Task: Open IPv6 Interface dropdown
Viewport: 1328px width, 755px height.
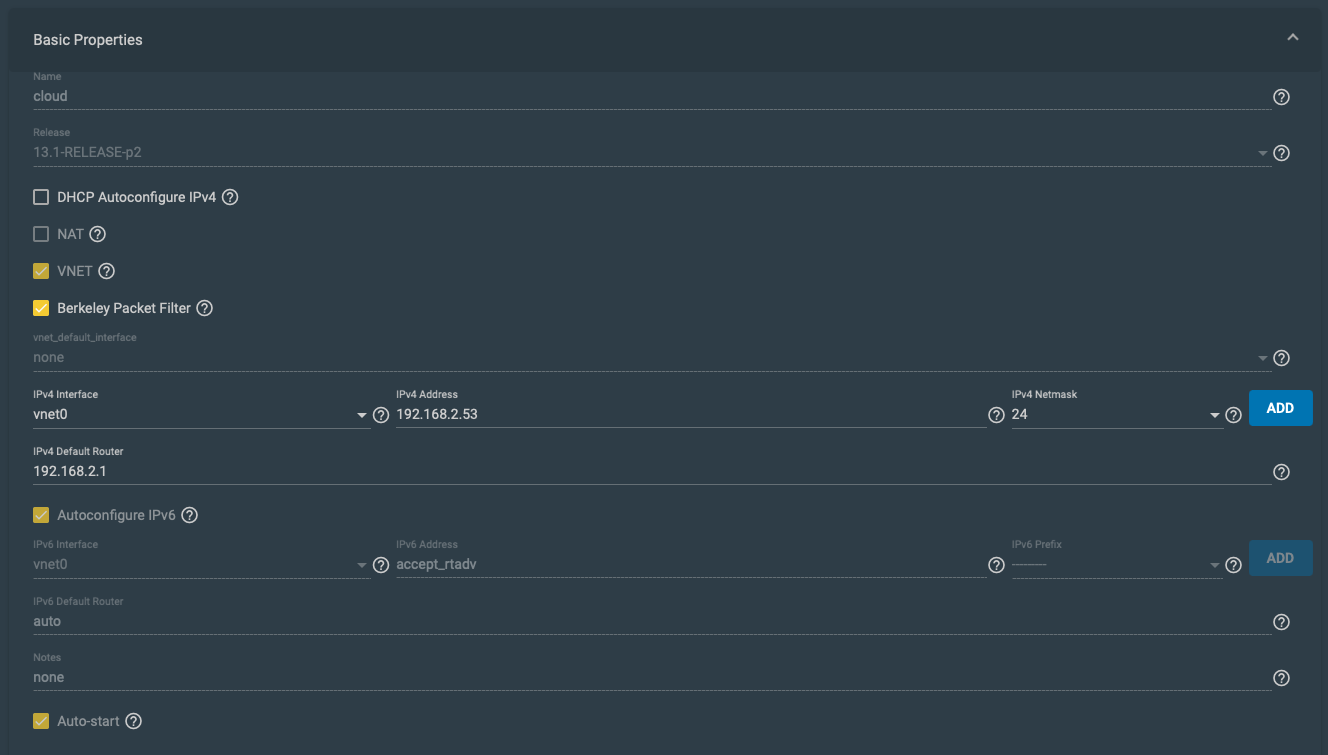Action: [201, 564]
